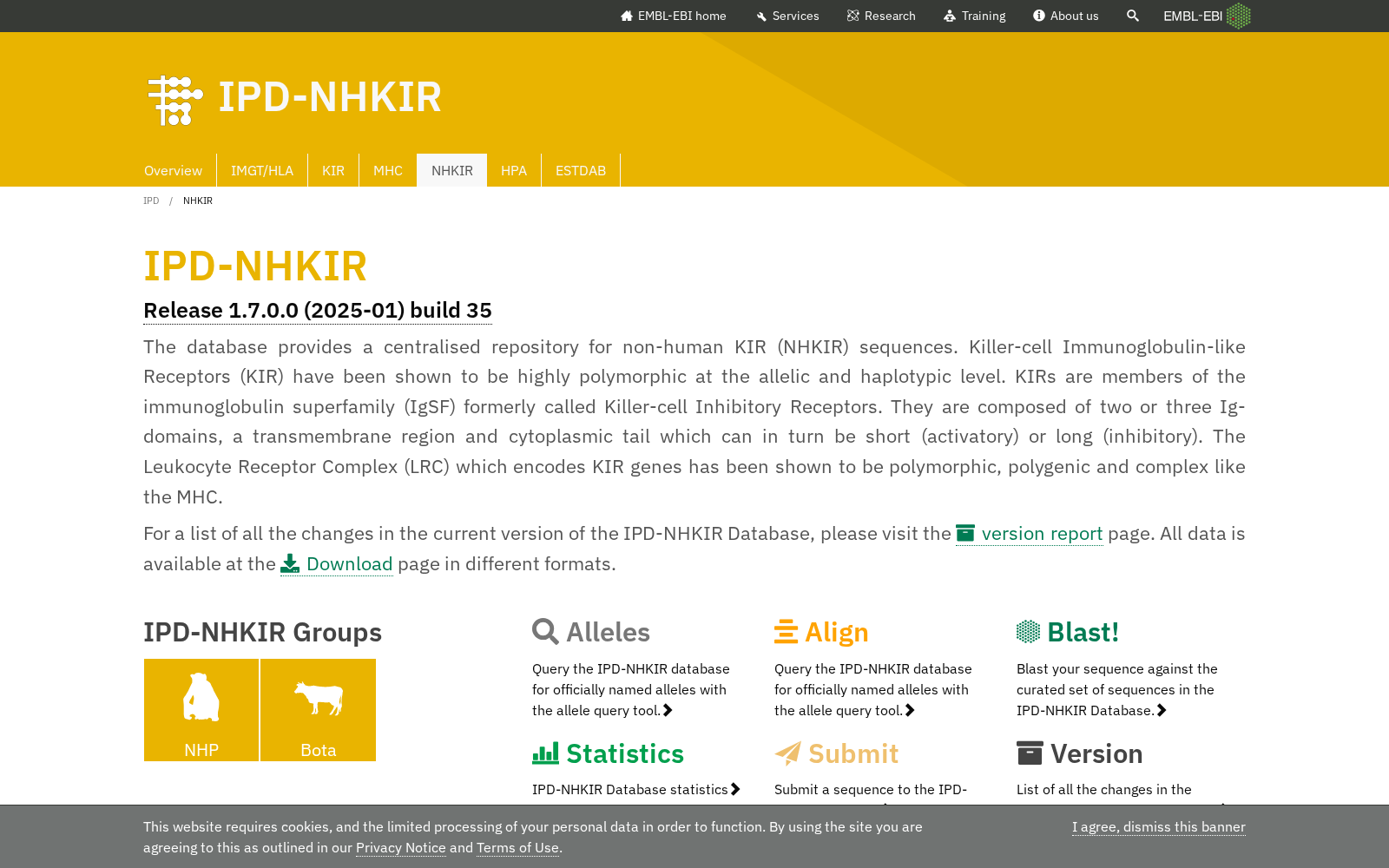Click the Align lines icon

[x=786, y=632]
